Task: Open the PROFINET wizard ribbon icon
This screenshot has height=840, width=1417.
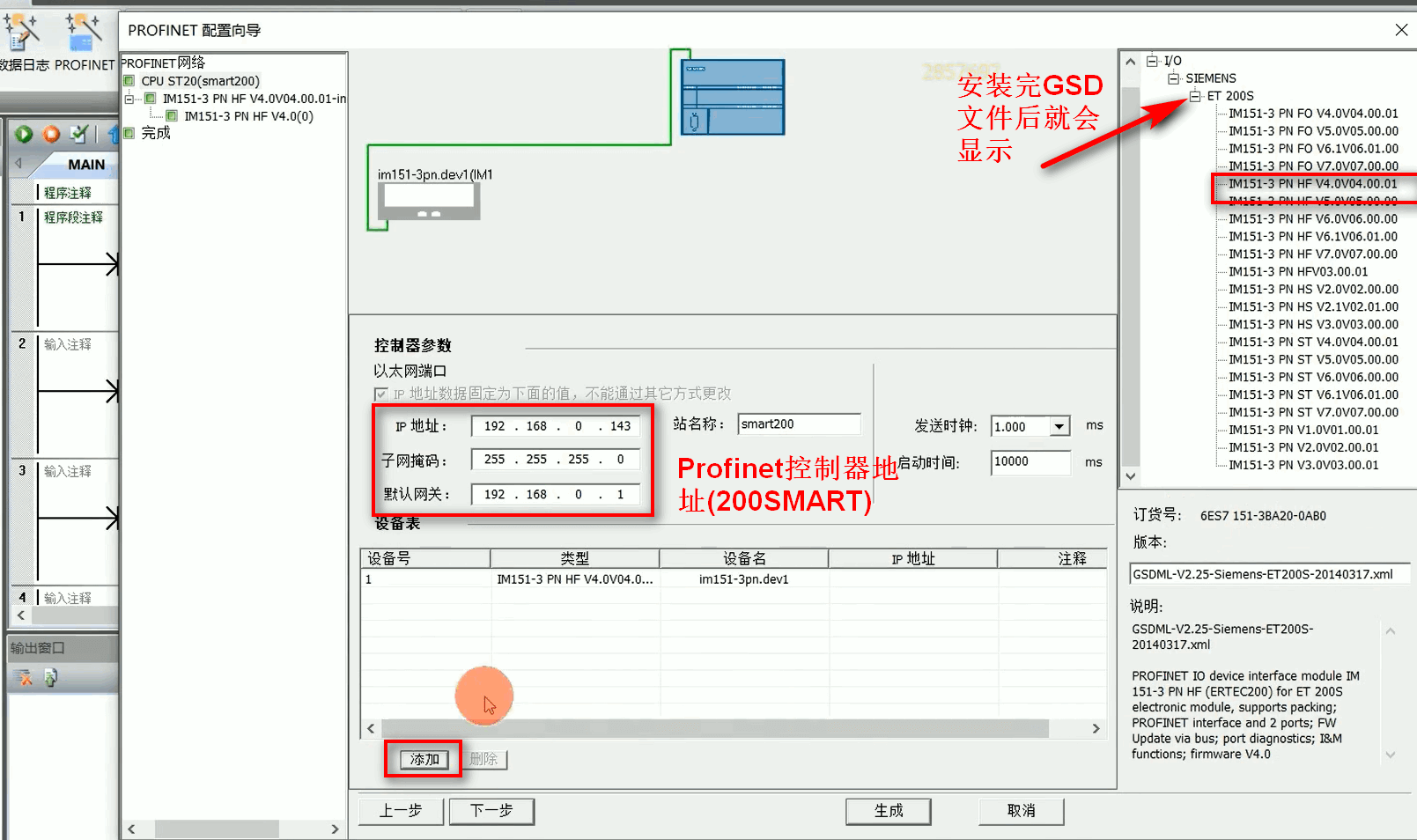Action: click(83, 33)
